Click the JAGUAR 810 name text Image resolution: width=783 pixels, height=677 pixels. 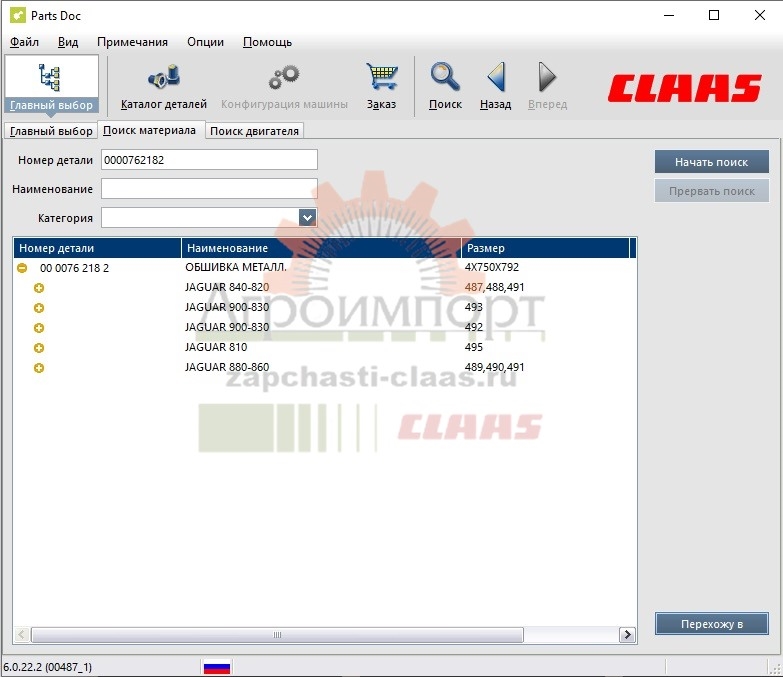pos(216,347)
